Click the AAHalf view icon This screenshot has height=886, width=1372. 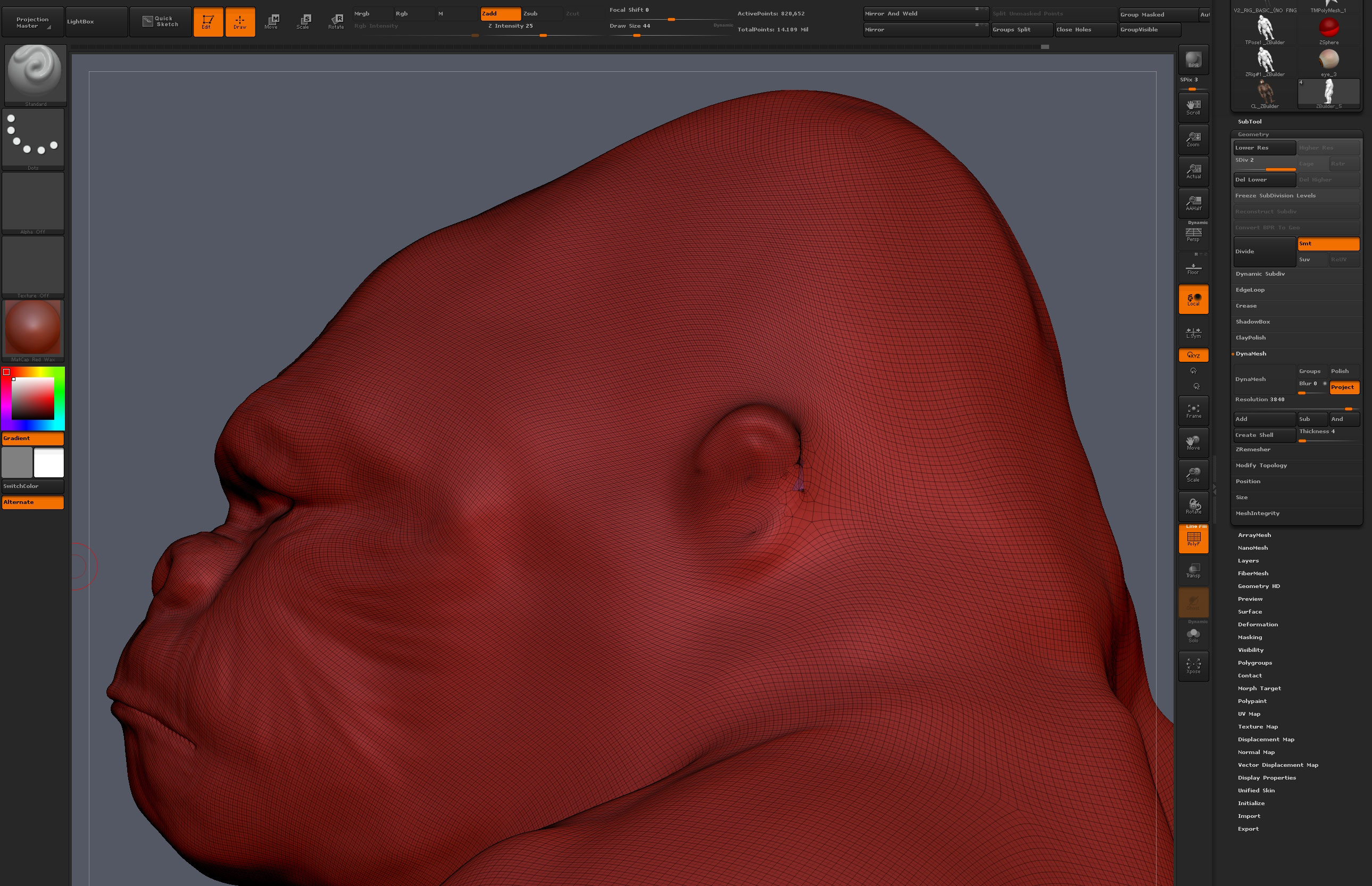tap(1193, 203)
